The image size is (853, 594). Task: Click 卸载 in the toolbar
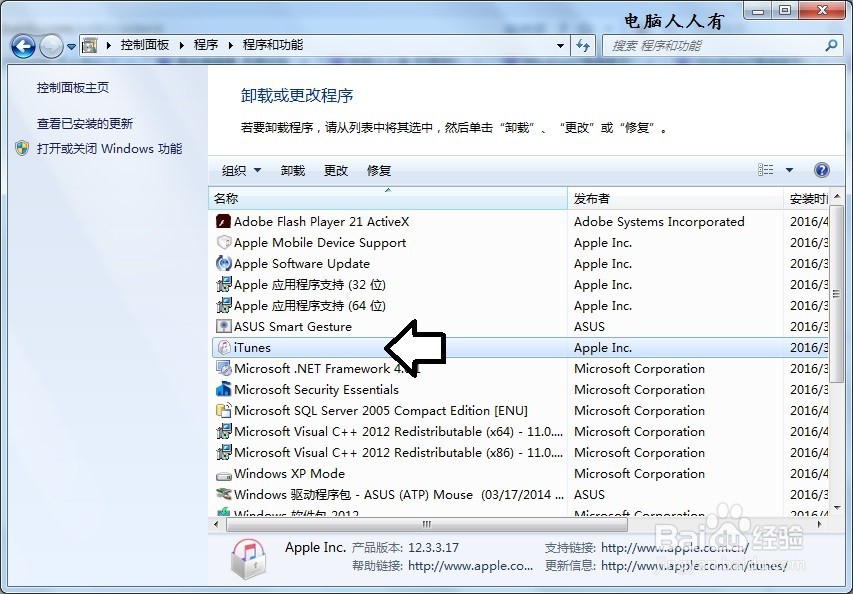(x=293, y=171)
